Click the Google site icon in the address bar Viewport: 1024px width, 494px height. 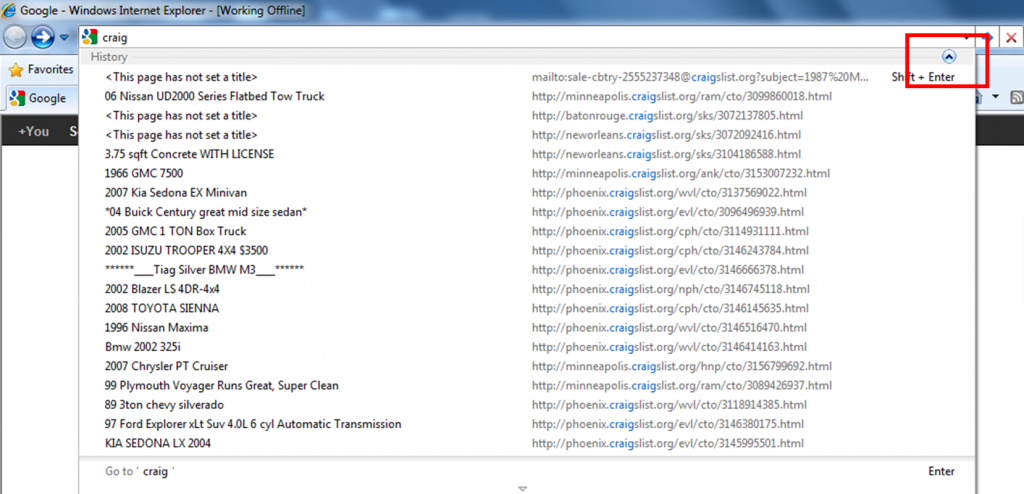tap(90, 38)
